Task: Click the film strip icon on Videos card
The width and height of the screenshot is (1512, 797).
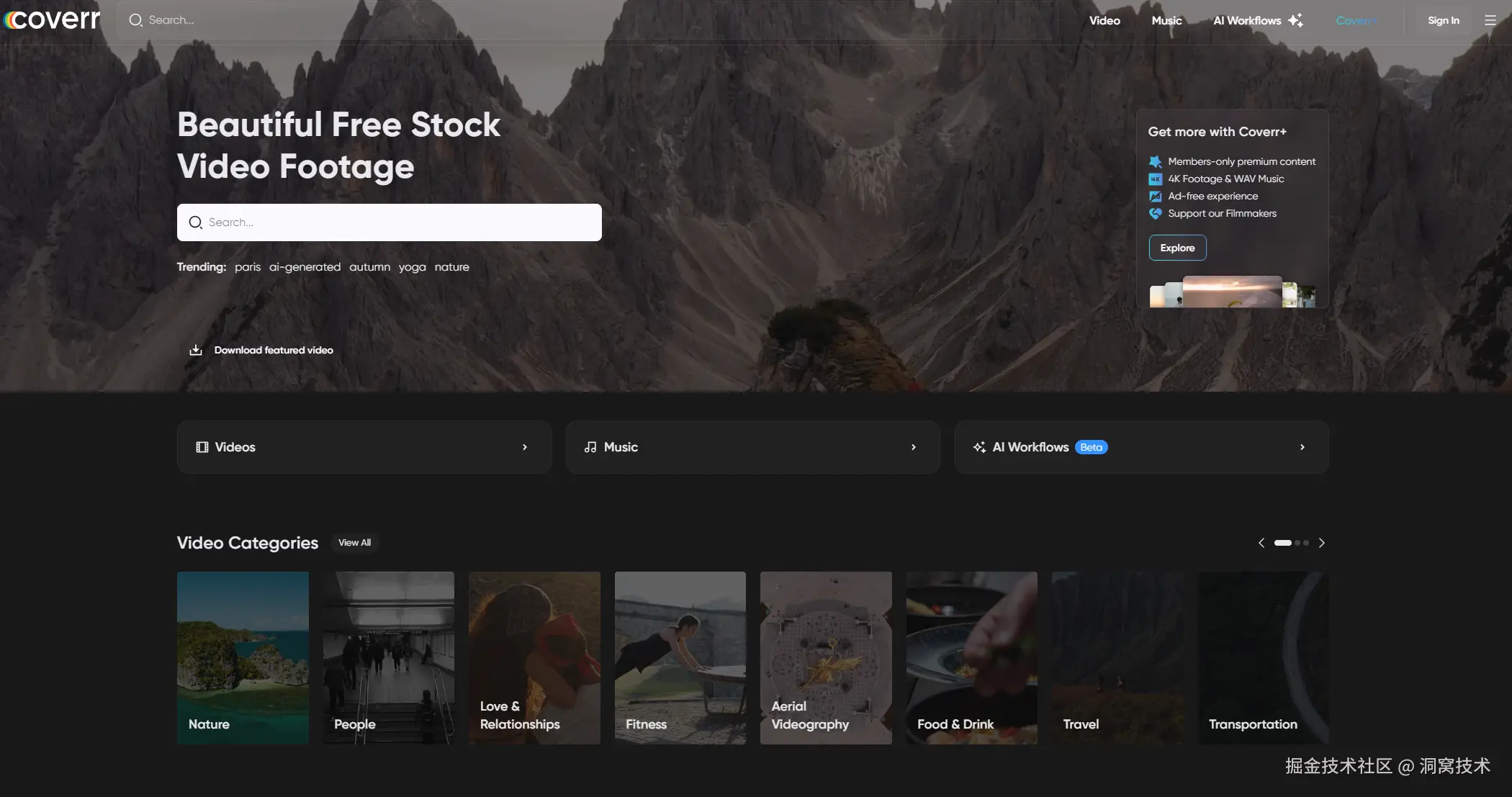Action: [202, 447]
